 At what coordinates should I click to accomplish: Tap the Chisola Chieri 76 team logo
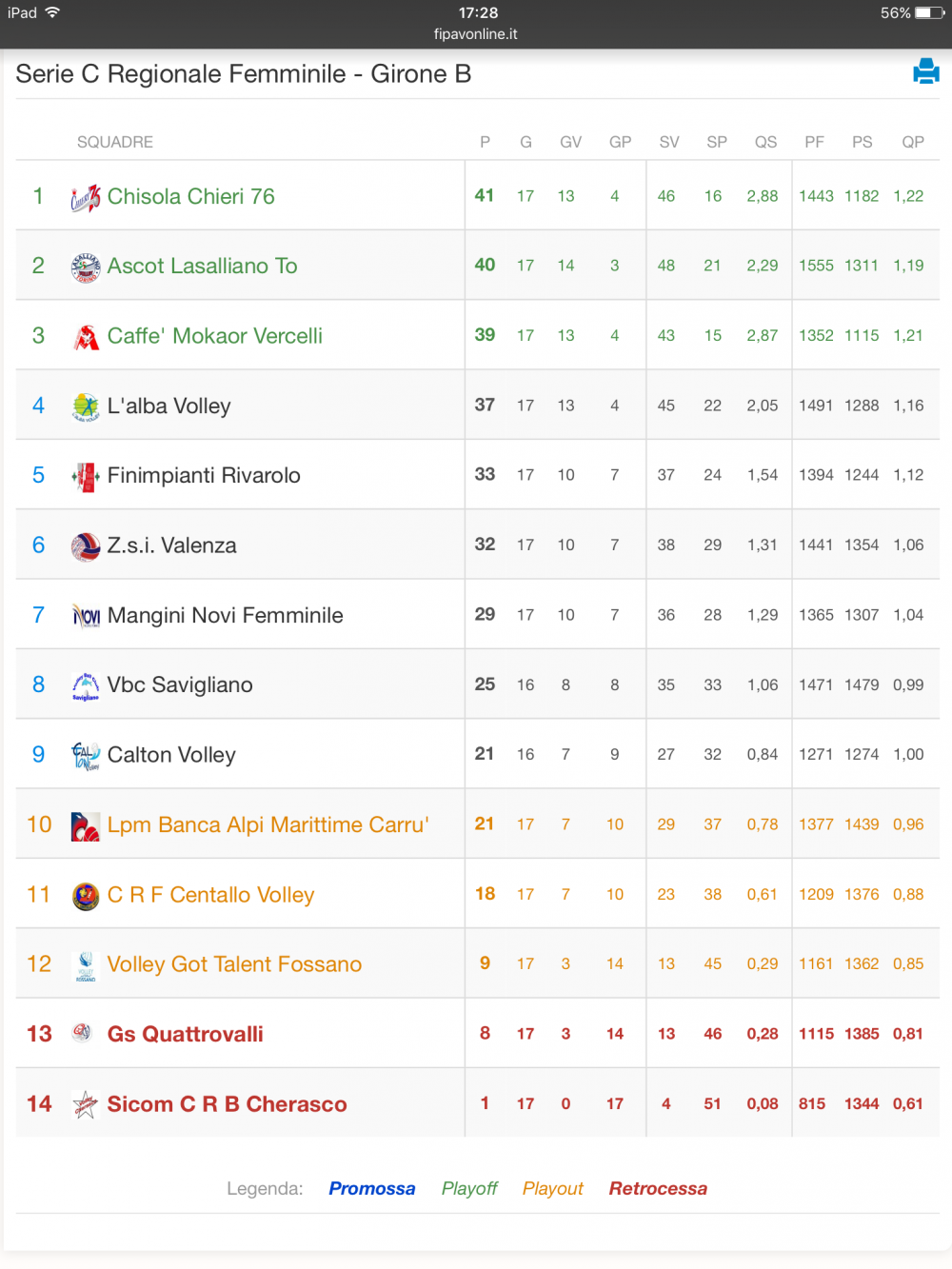pyautogui.click(x=86, y=197)
